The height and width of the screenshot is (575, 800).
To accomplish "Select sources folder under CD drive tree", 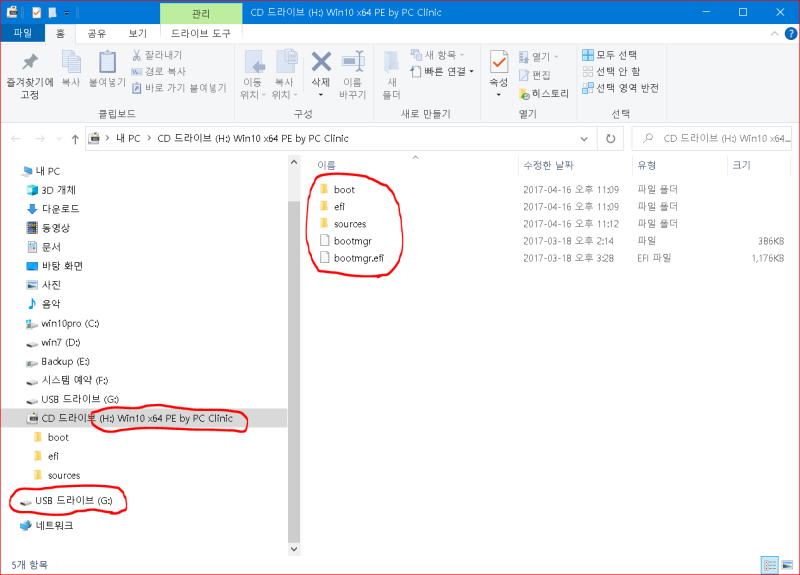I will click(57, 476).
